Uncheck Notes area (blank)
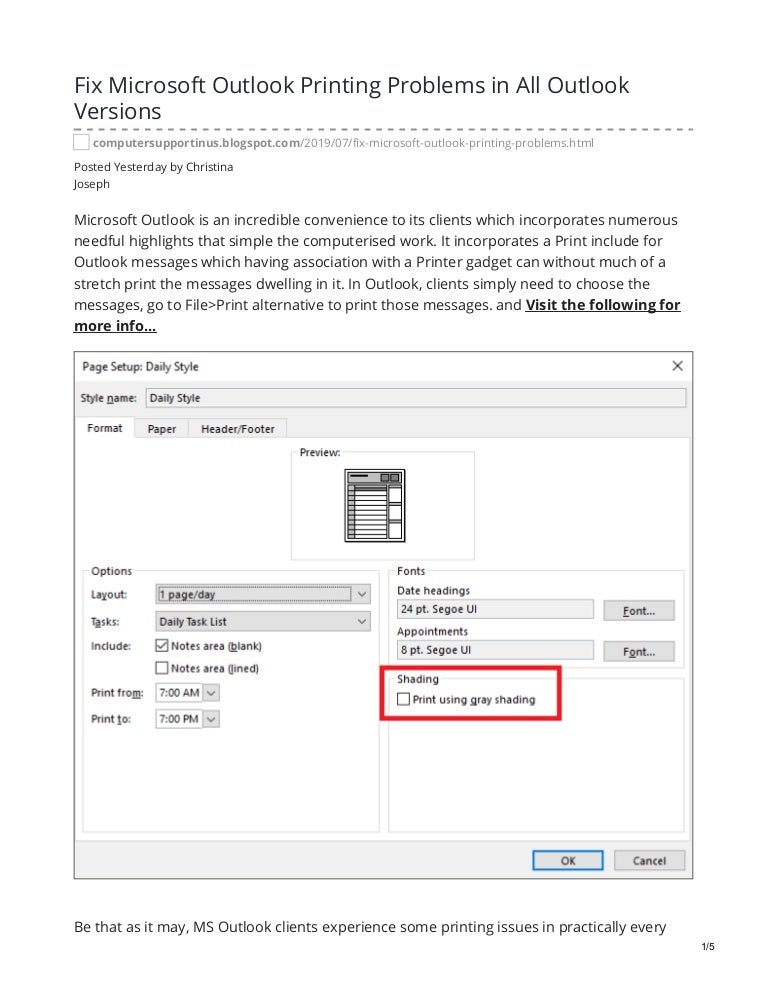 click(x=162, y=645)
